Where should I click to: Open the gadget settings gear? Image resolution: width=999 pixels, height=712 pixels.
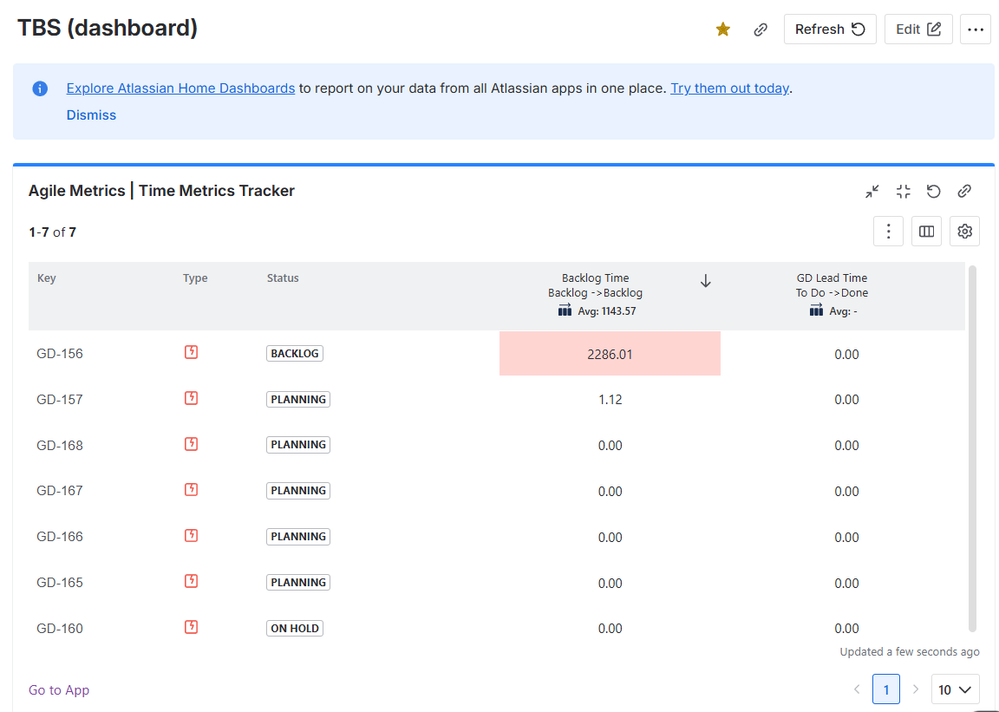click(x=965, y=231)
